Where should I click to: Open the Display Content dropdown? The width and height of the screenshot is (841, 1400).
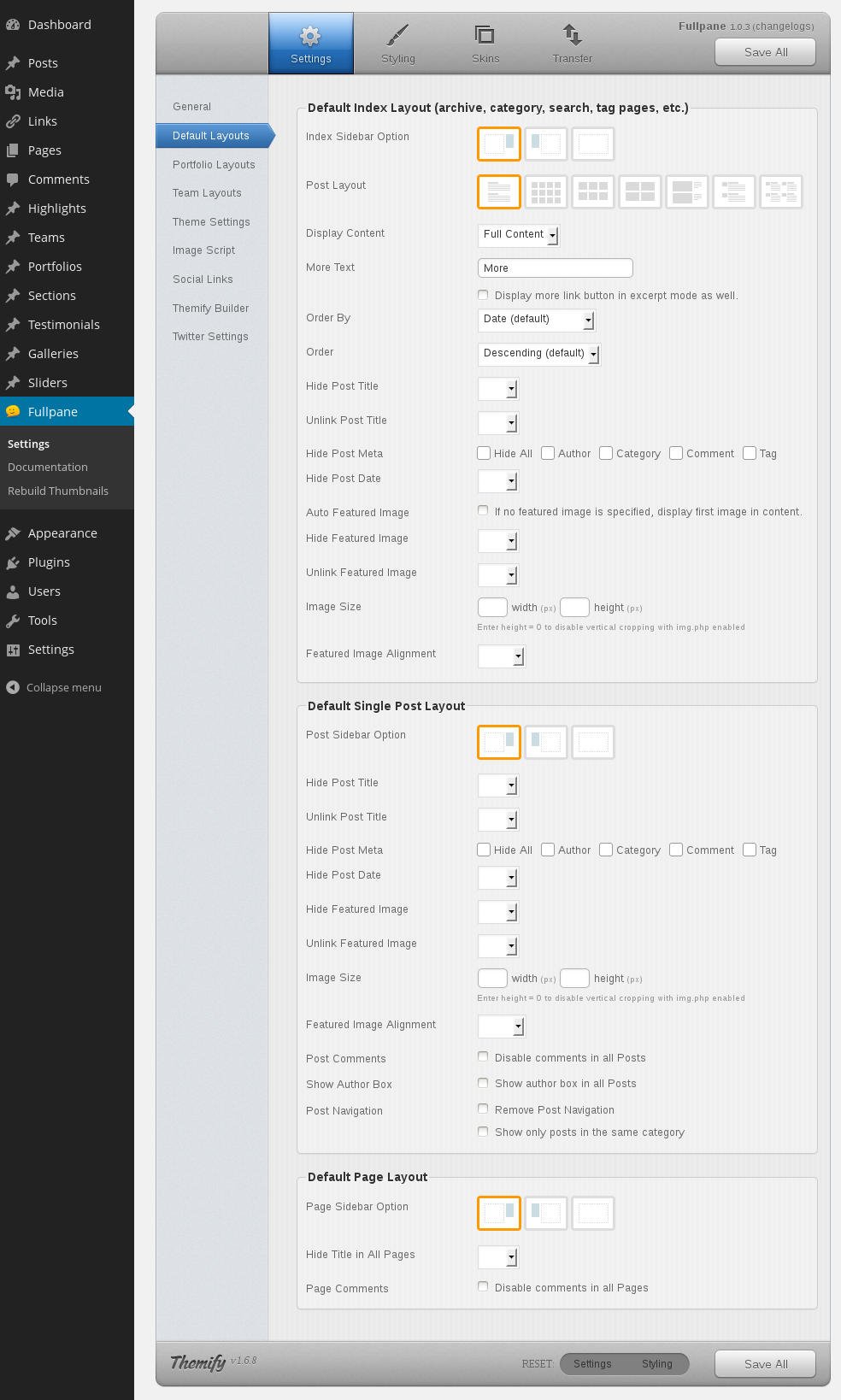tap(518, 234)
